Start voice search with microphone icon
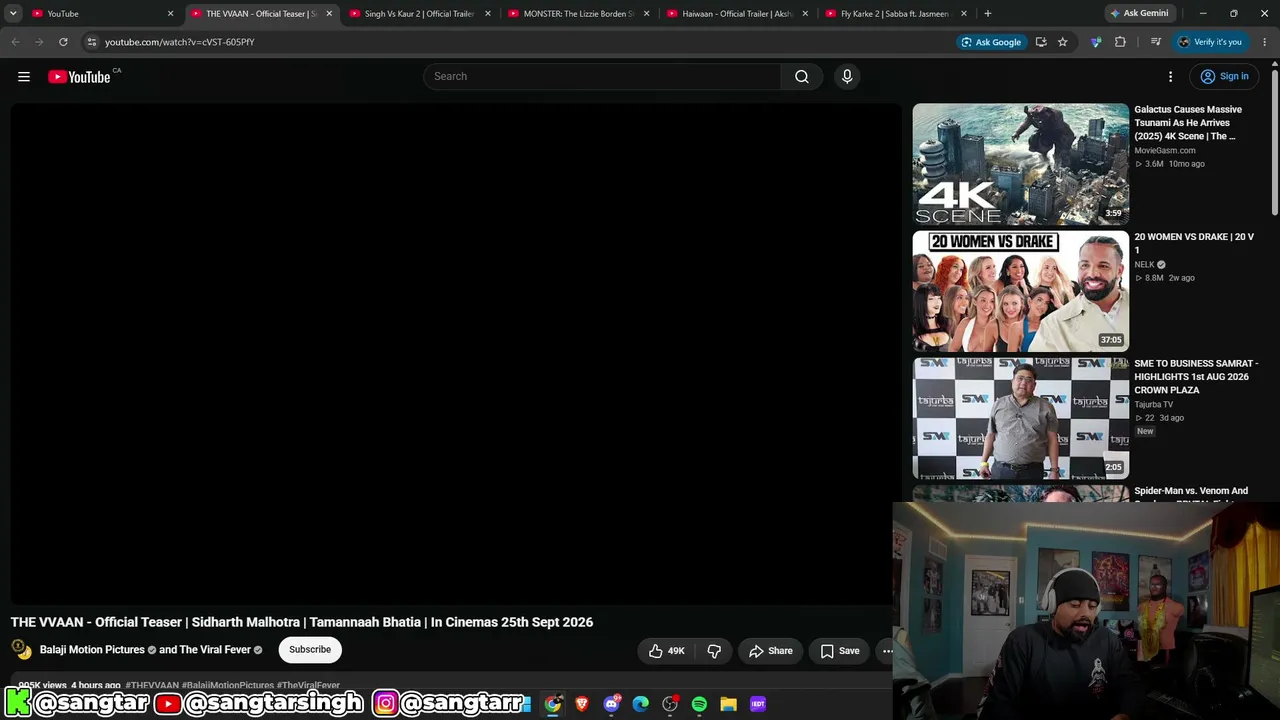The width and height of the screenshot is (1280, 720). (847, 77)
